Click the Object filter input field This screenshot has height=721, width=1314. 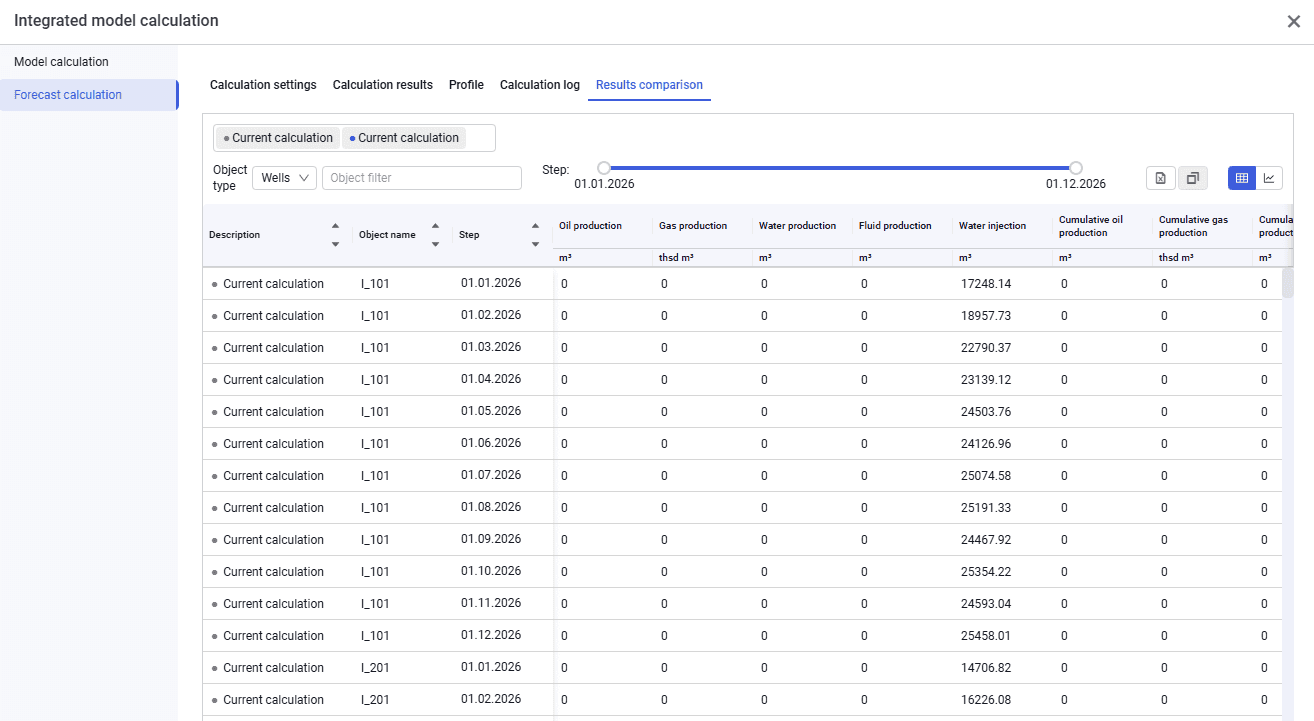[422, 178]
